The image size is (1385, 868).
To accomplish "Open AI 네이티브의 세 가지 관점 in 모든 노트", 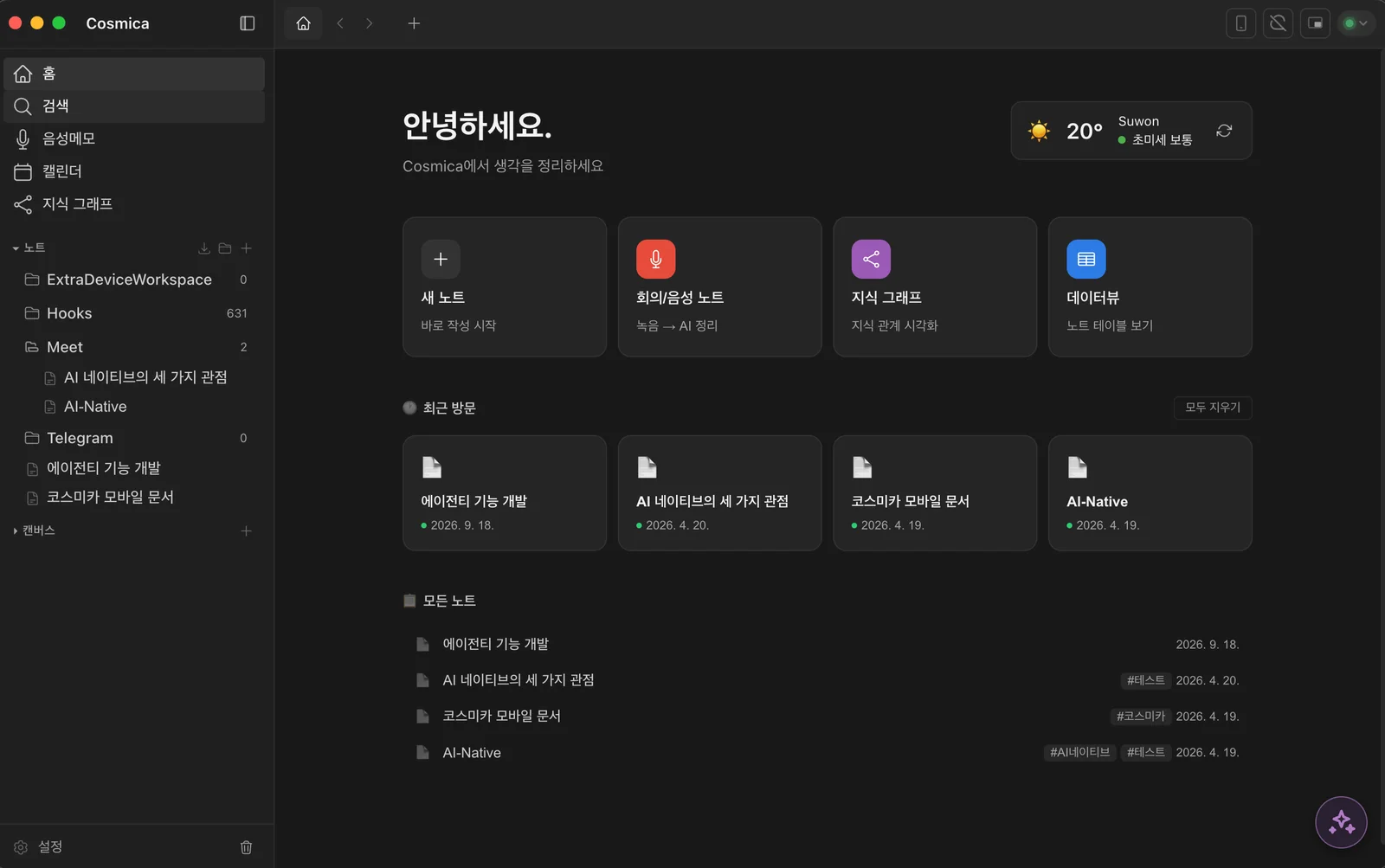I will tap(827, 680).
